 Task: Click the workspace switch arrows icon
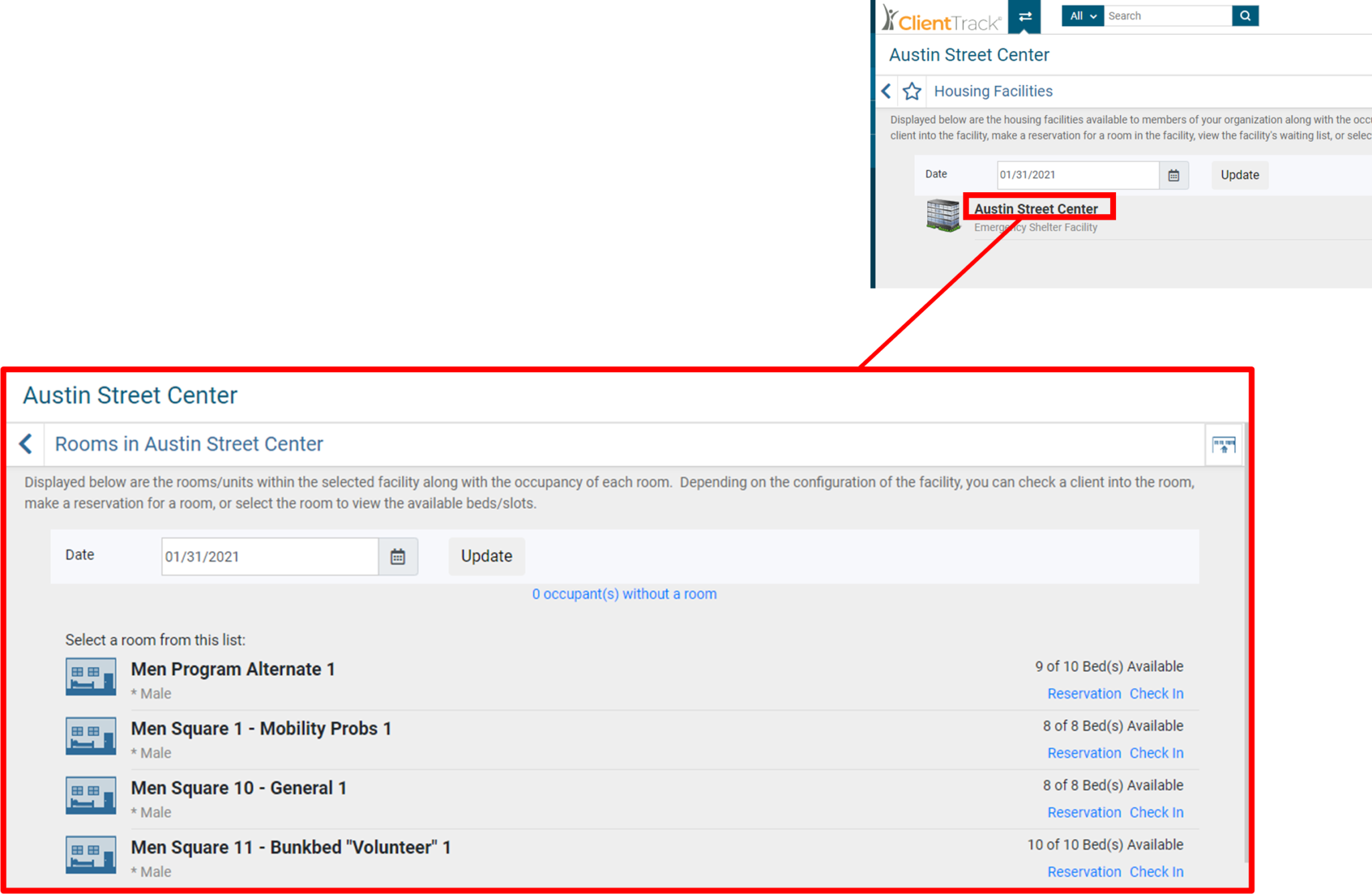pos(1024,17)
